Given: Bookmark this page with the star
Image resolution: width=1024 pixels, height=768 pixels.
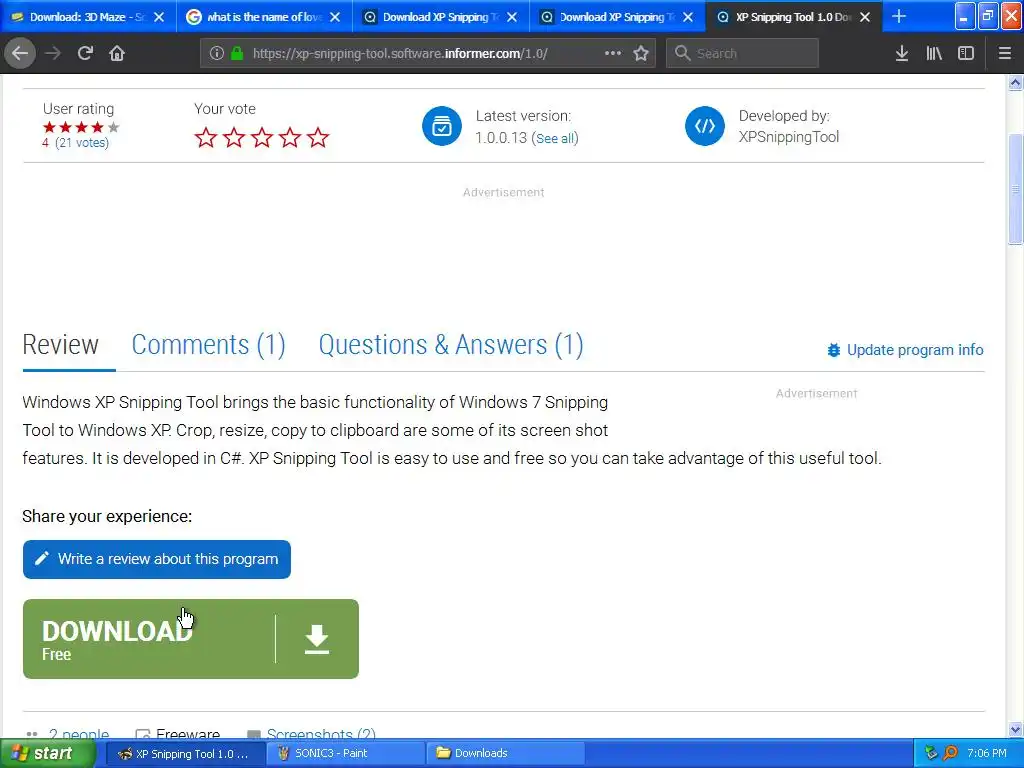Looking at the screenshot, I should 641,53.
